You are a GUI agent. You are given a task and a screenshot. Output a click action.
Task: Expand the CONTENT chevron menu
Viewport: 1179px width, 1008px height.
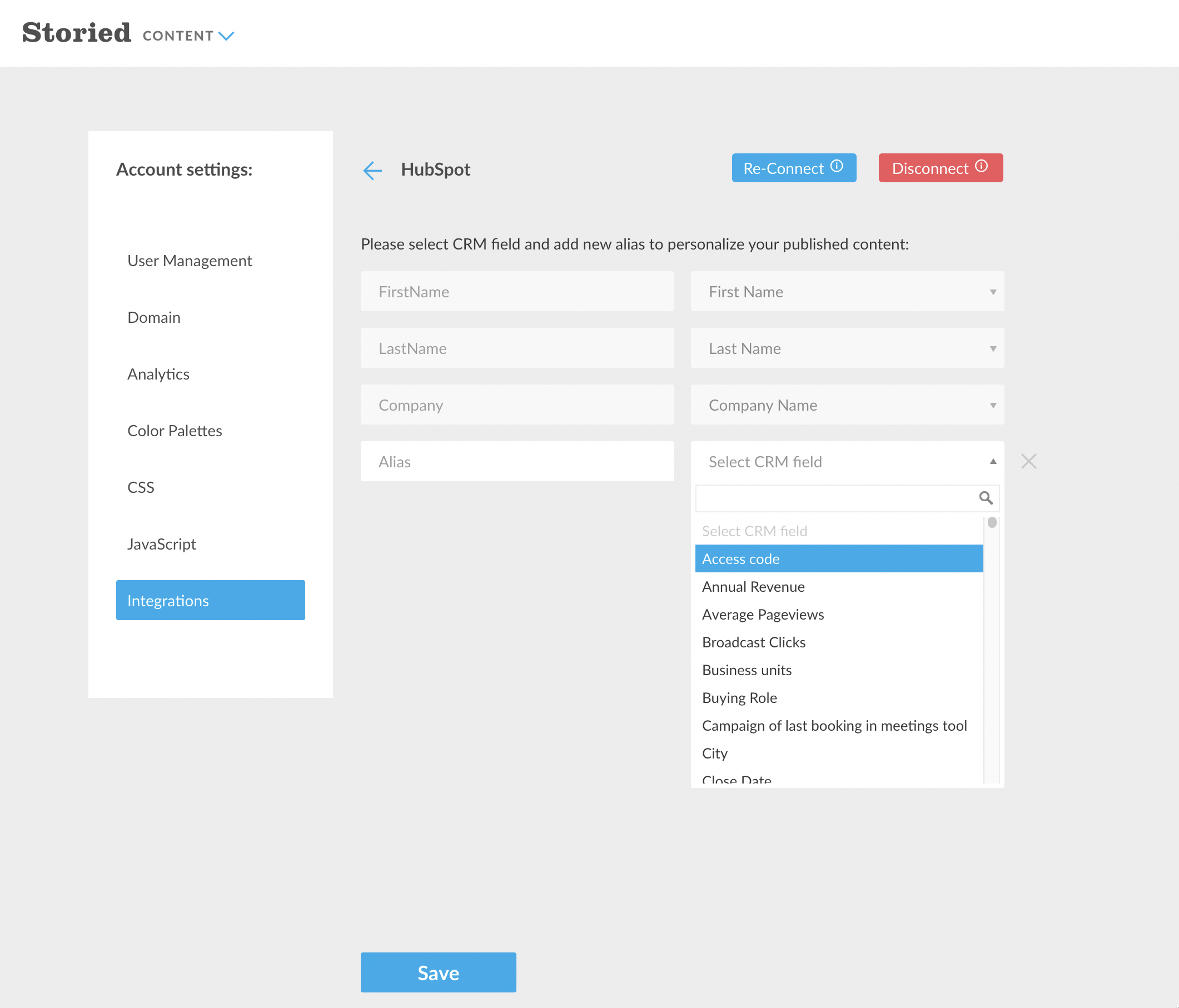point(226,37)
